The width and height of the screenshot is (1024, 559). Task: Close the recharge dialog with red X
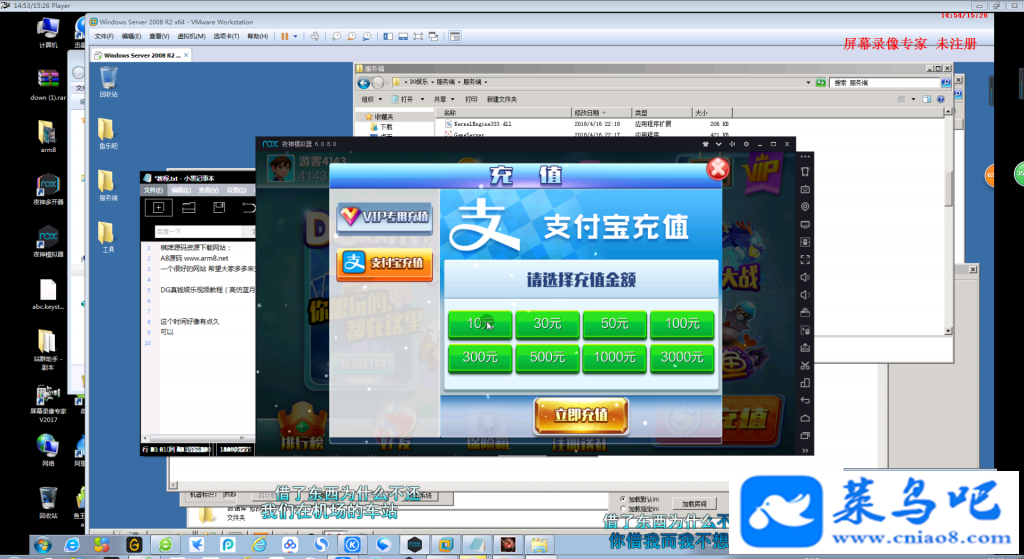tap(718, 168)
